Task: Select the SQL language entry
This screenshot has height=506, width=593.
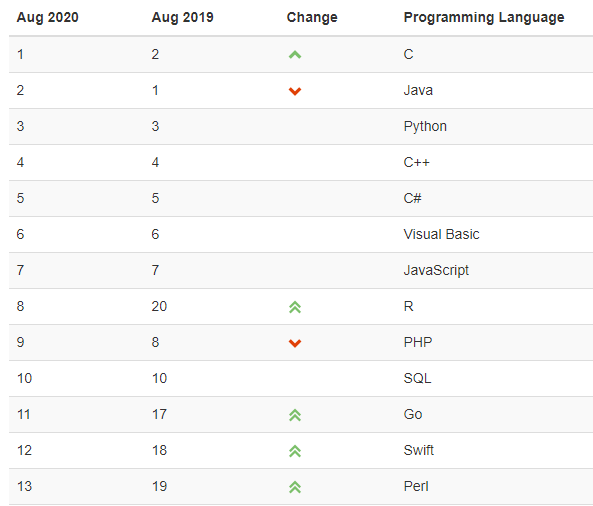Action: coord(417,378)
